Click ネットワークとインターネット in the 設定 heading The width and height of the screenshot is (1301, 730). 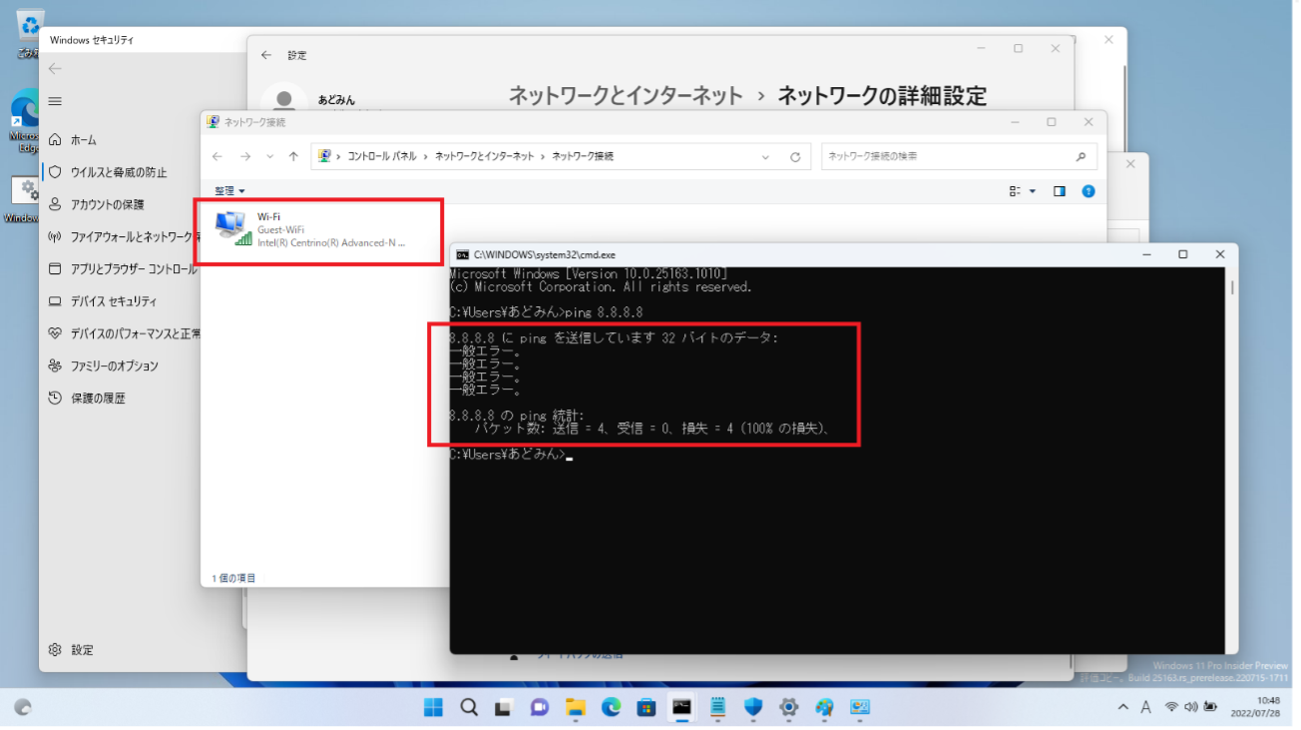(x=626, y=96)
